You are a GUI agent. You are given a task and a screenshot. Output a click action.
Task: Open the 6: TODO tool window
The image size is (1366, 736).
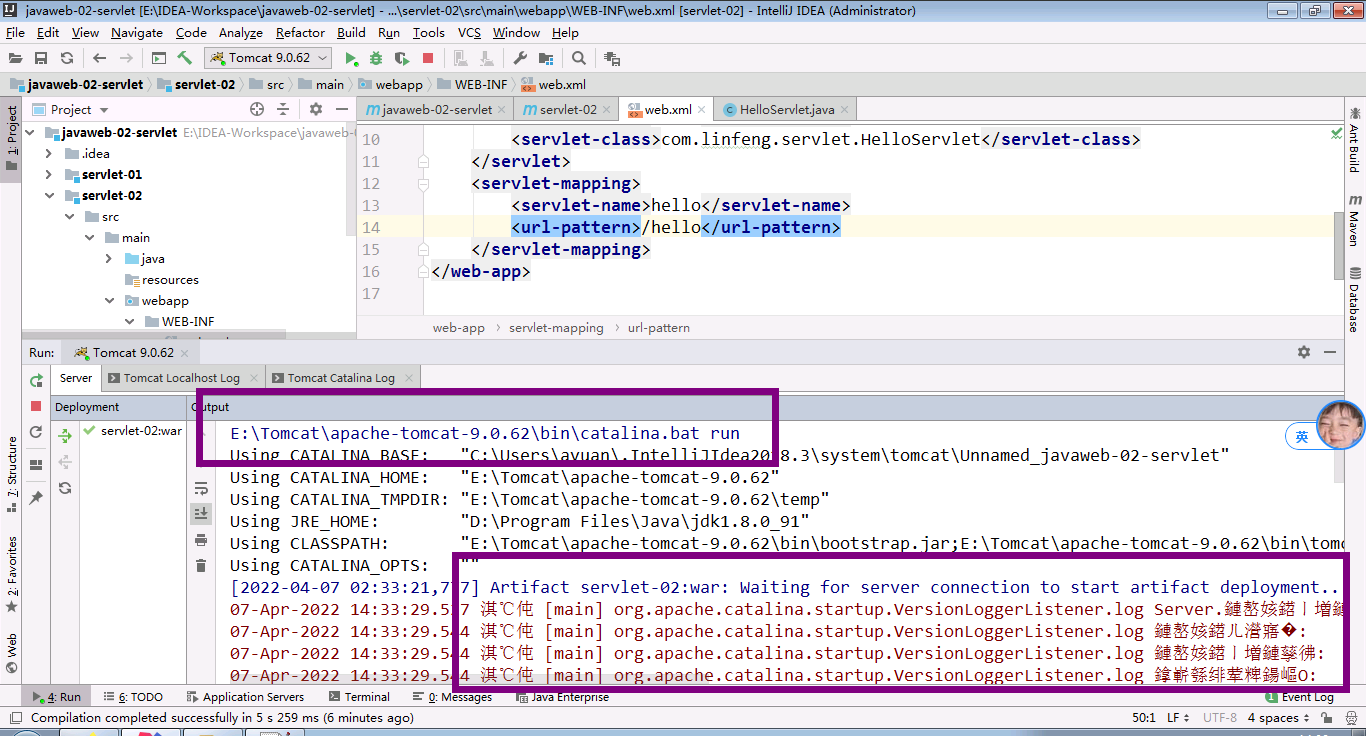[x=132, y=697]
